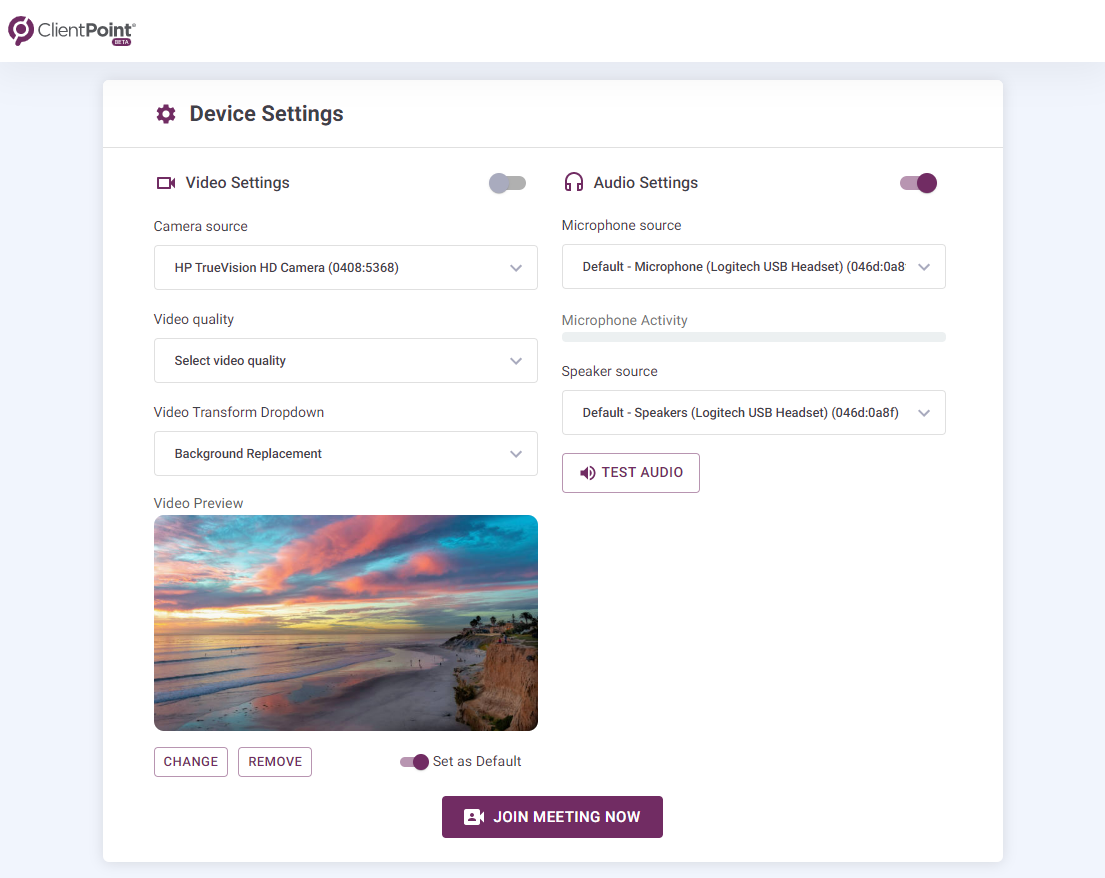The width and height of the screenshot is (1105, 878).
Task: Click the Set as Default label
Action: 477,762
